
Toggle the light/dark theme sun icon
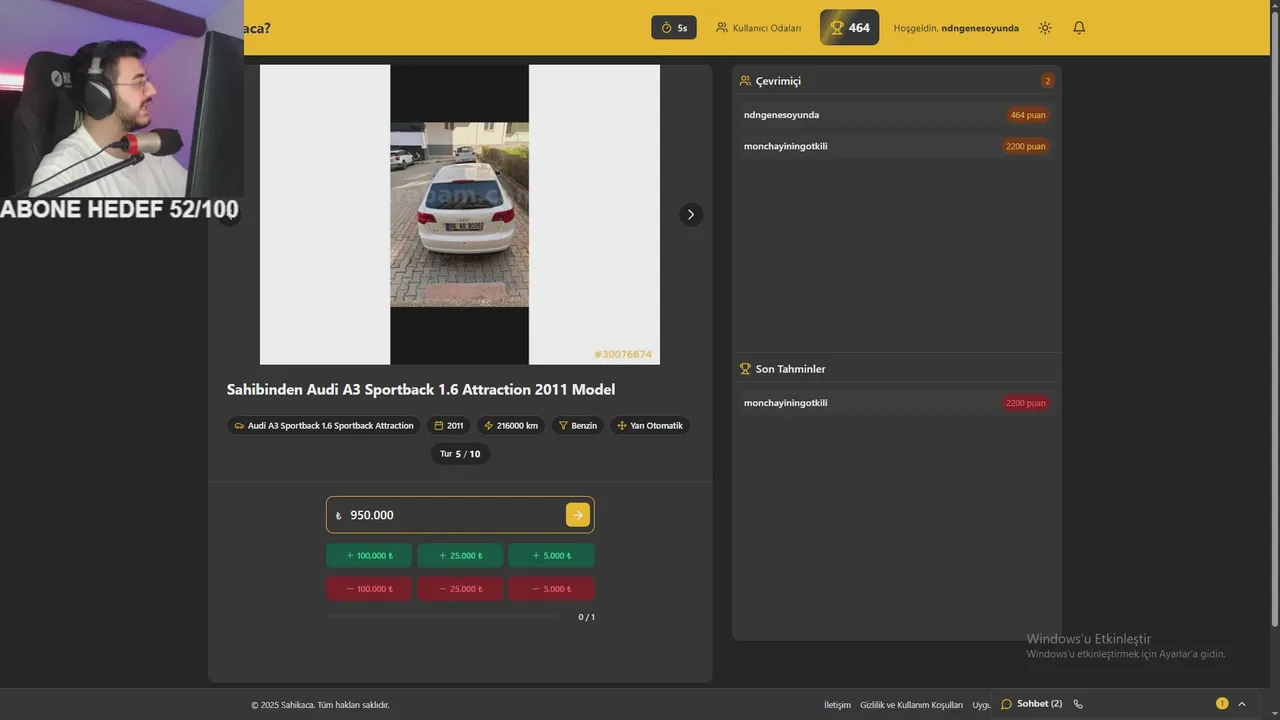[1045, 28]
